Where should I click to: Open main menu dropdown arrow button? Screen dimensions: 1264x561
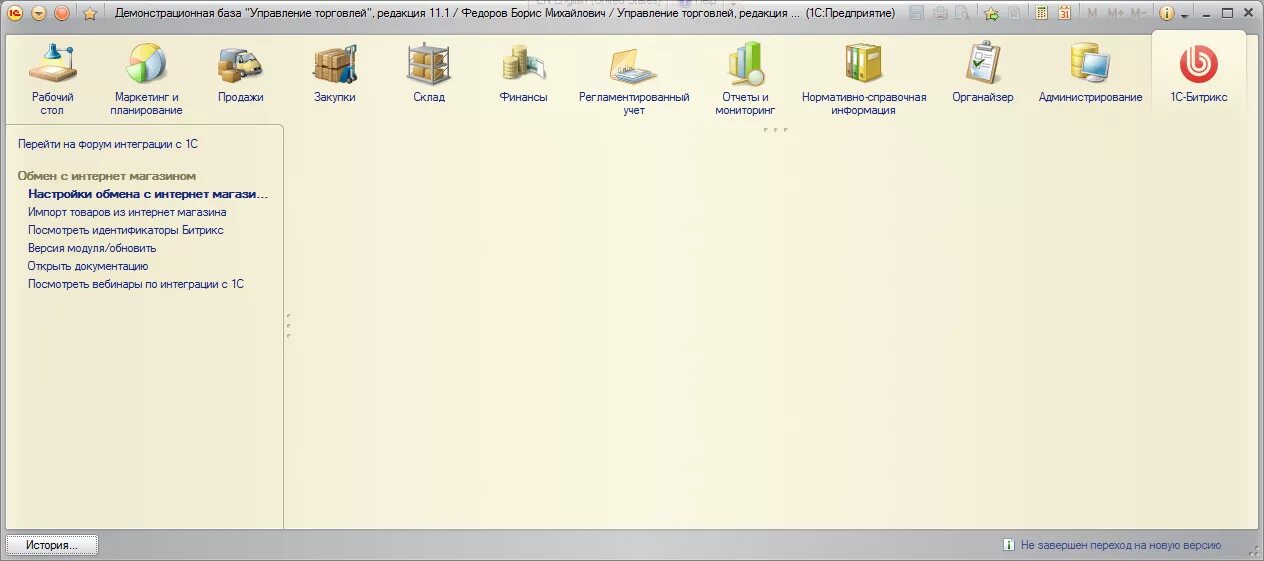click(39, 13)
